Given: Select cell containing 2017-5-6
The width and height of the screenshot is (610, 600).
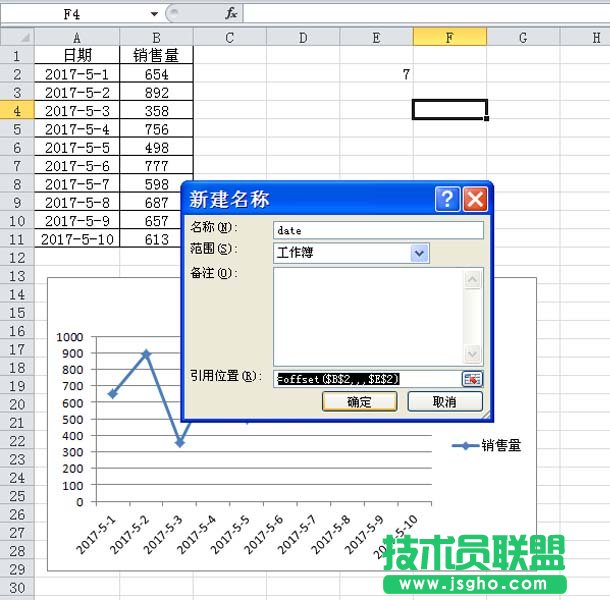Looking at the screenshot, I should [77, 166].
